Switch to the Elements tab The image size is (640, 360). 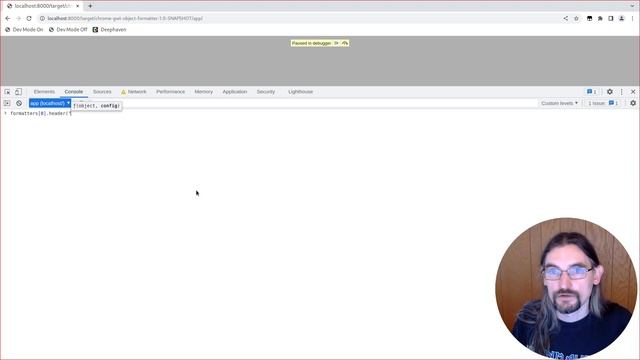44,92
